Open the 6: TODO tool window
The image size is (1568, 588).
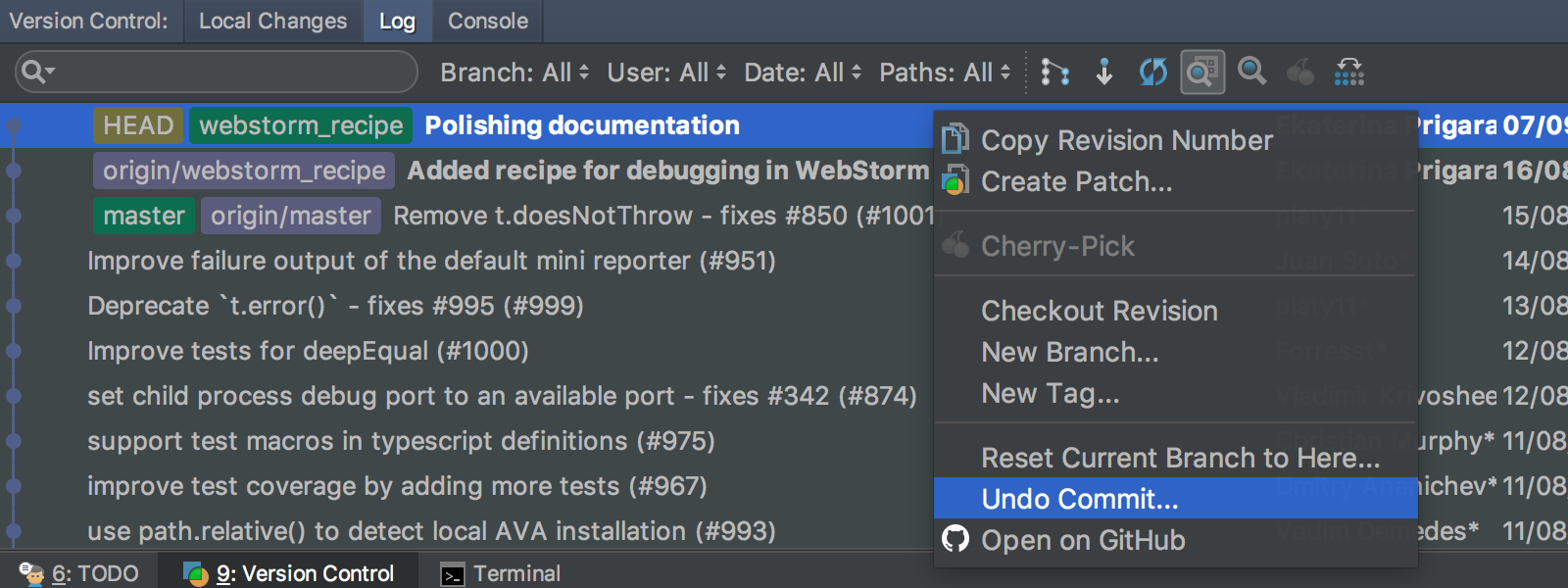(79, 573)
